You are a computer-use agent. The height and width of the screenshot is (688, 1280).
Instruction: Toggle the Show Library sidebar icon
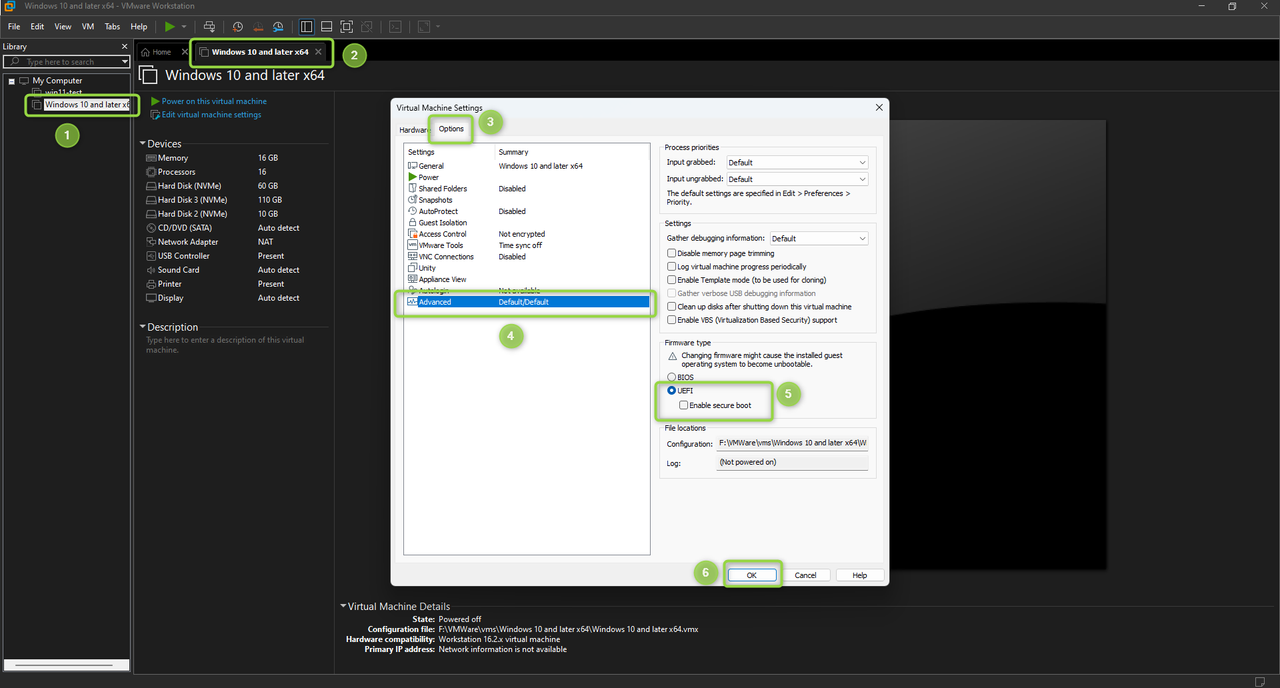[x=306, y=26]
